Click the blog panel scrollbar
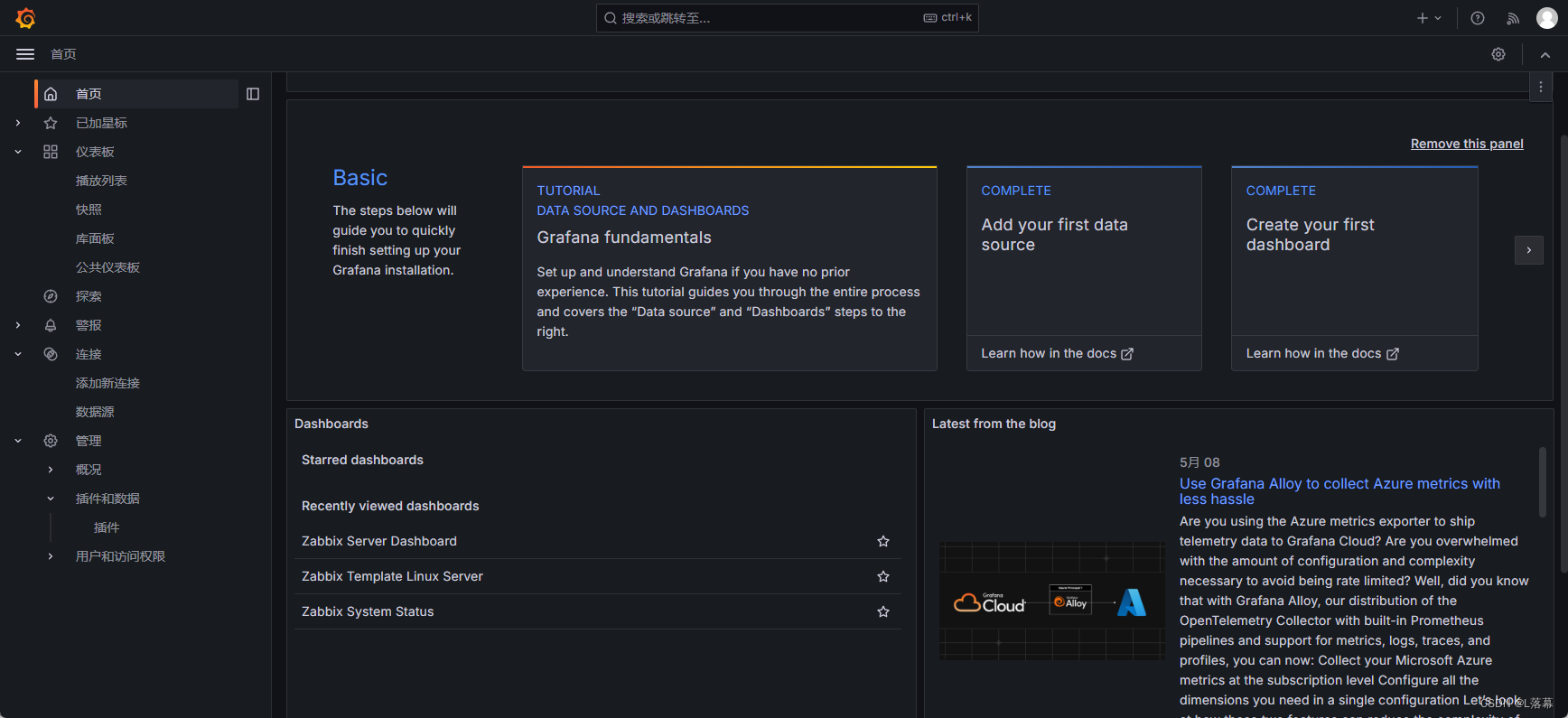 pos(1543,481)
